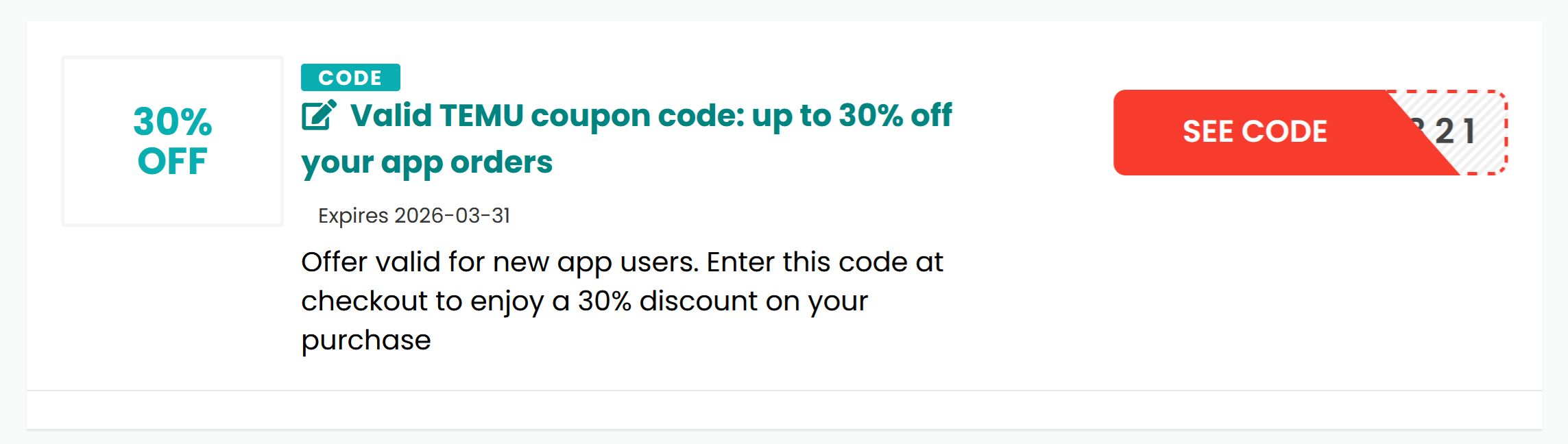This screenshot has height=444, width=1568.
Task: Select the 30% OFF discount thumbnail box
Action: click(x=172, y=141)
